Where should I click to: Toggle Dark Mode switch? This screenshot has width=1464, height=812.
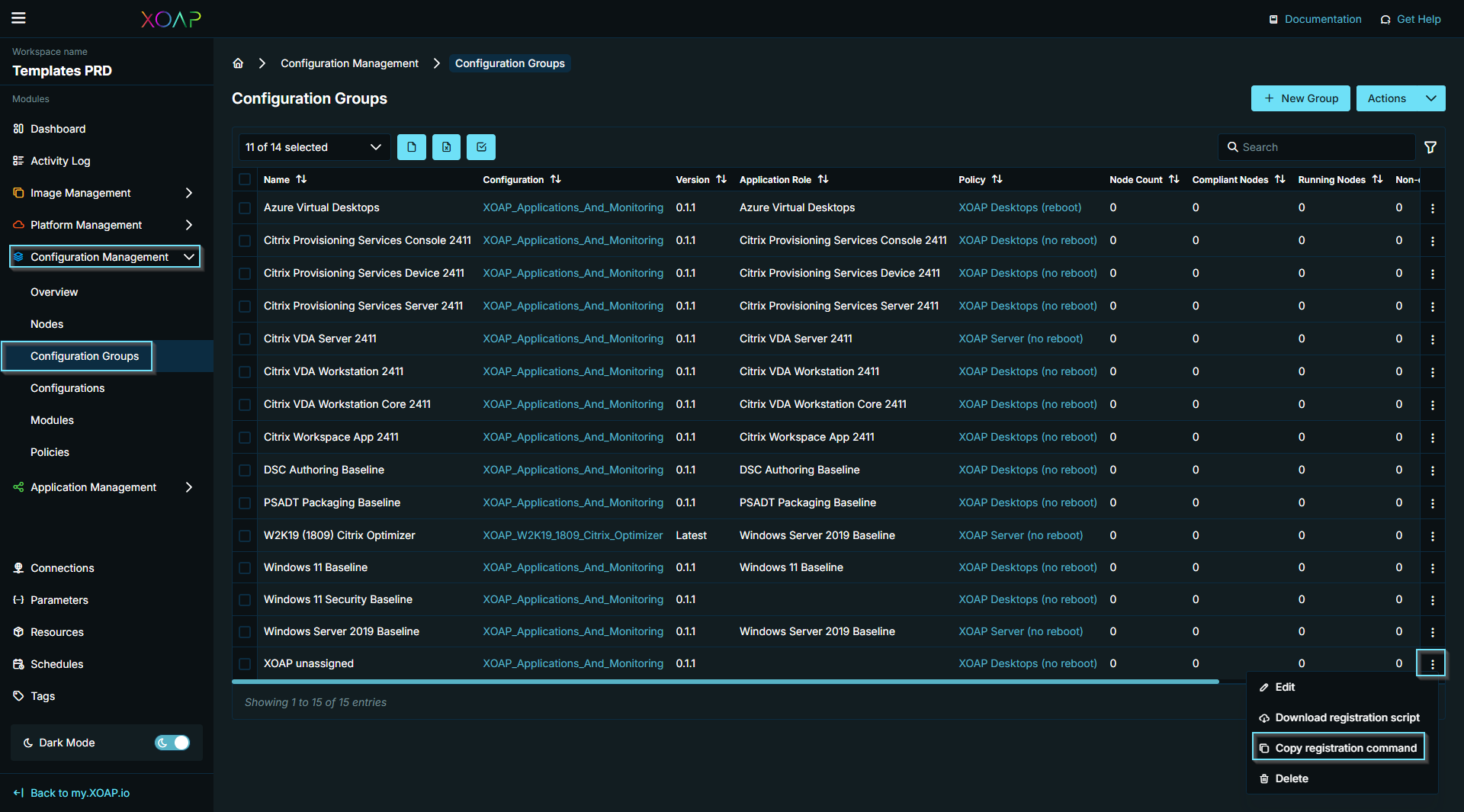172,742
